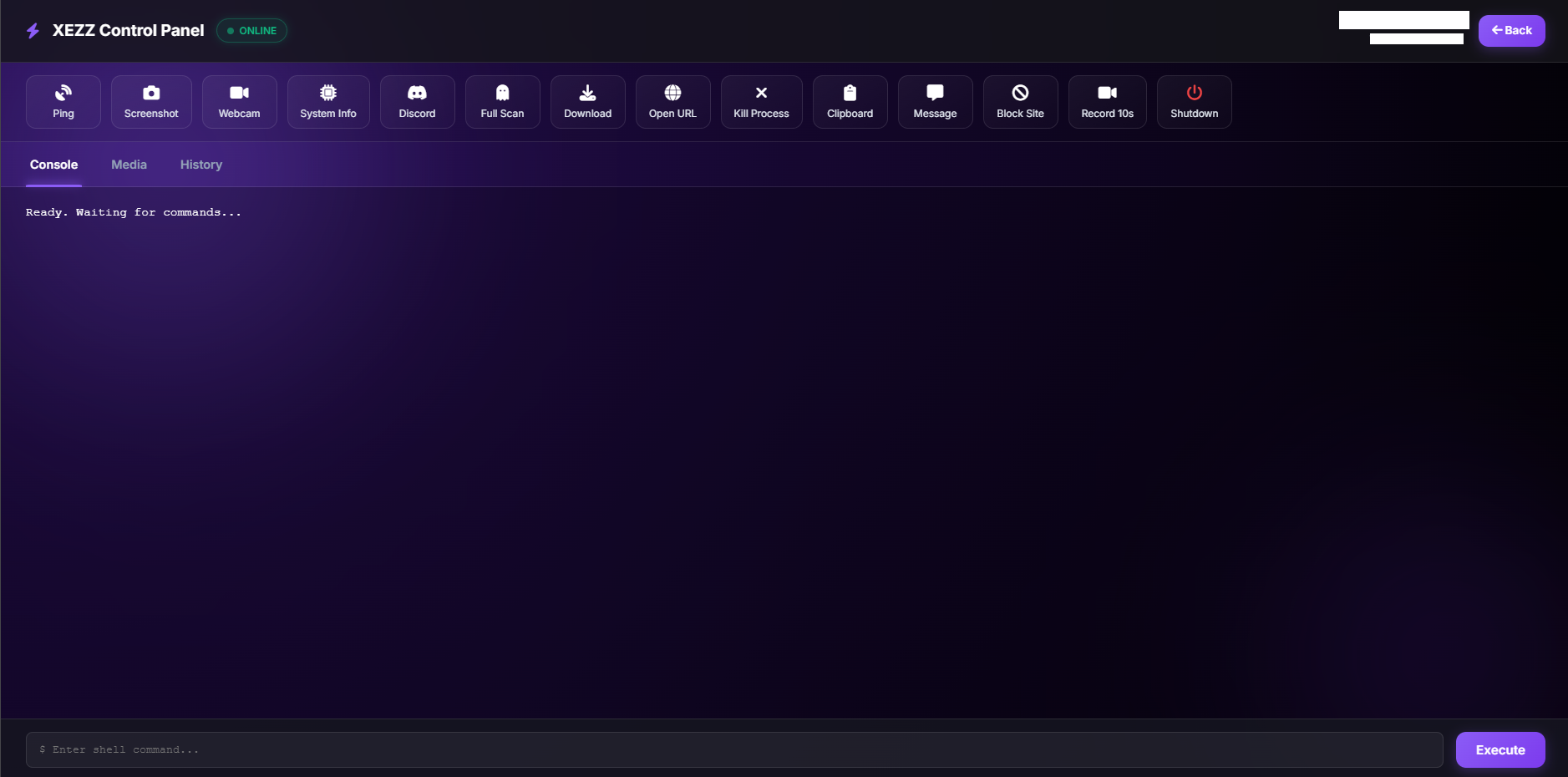The image size is (1568, 777).
Task: Send a Message
Action: coord(934,101)
